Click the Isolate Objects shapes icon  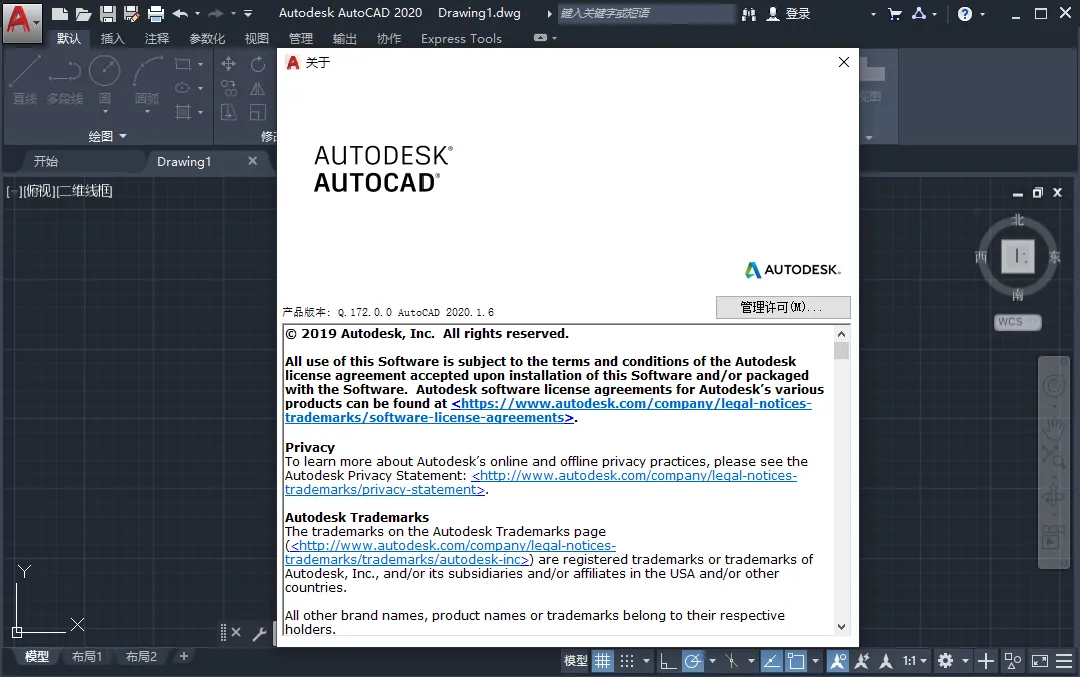point(1013,661)
